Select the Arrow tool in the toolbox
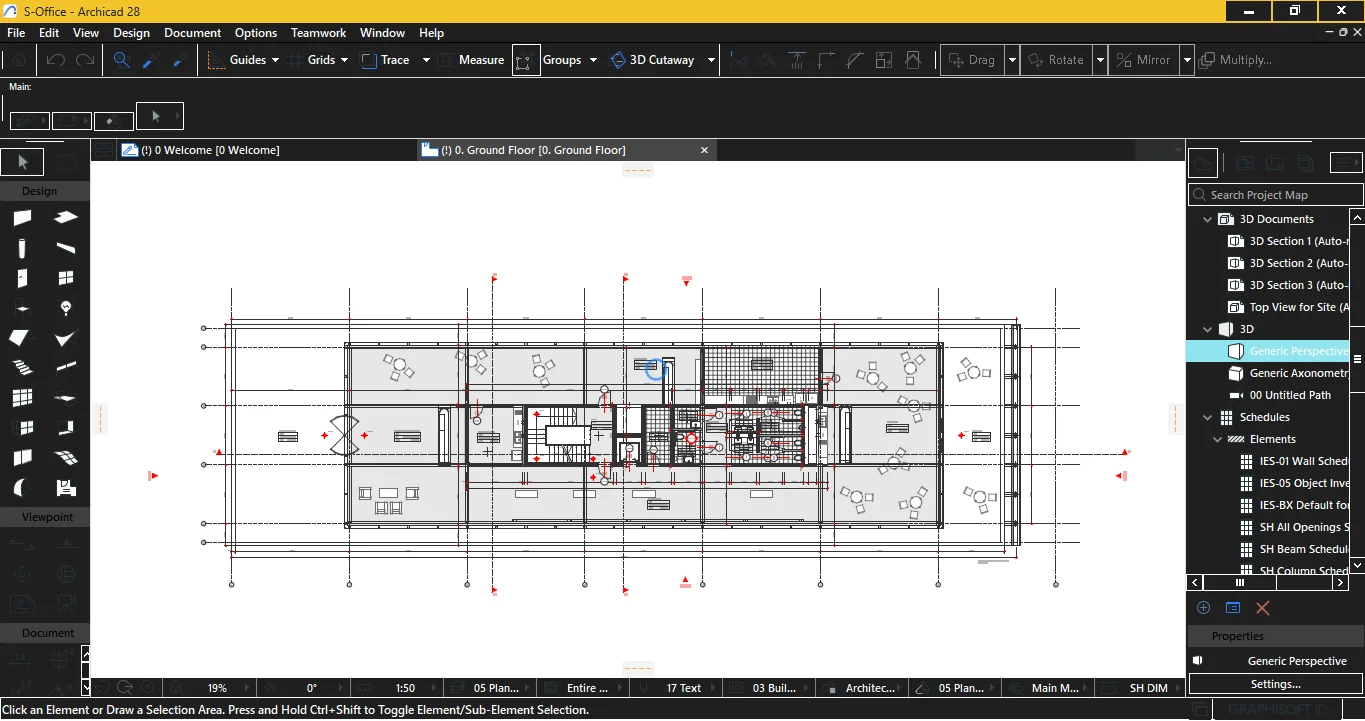Image resolution: width=1365 pixels, height=721 pixels. [23, 162]
